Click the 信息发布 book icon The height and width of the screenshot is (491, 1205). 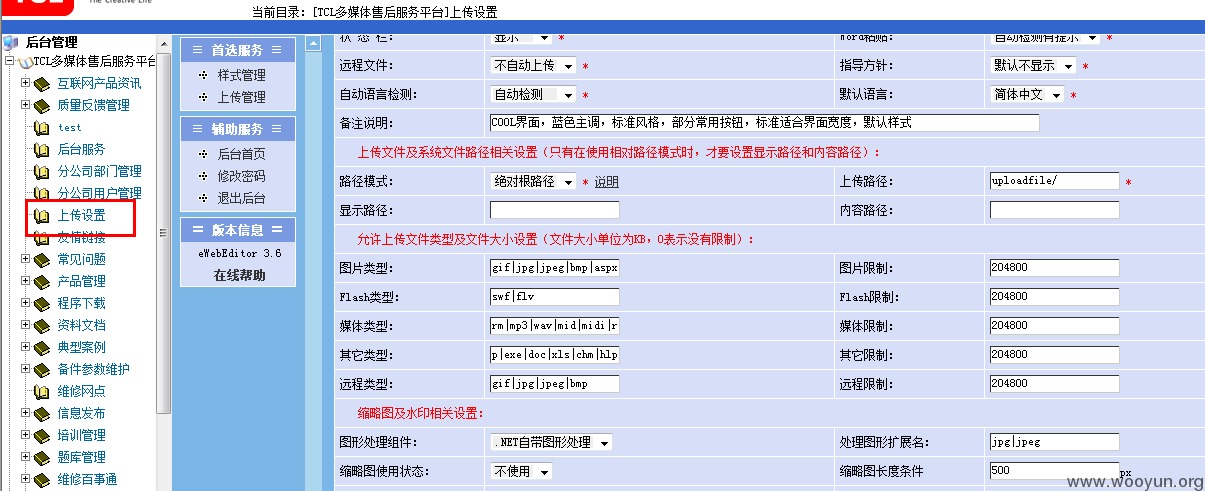coord(41,413)
